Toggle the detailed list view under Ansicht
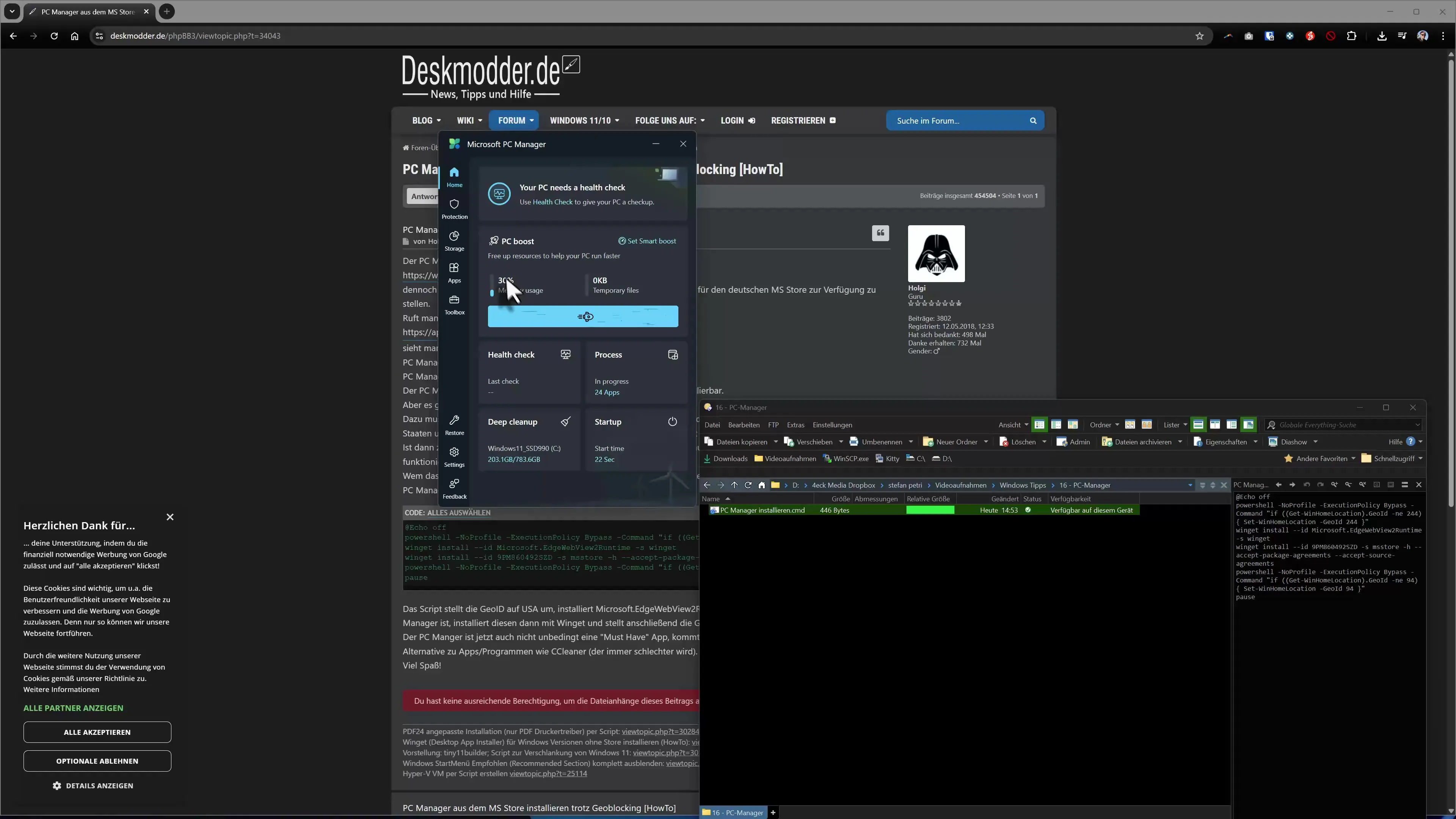This screenshot has height=819, width=1456. click(1040, 425)
